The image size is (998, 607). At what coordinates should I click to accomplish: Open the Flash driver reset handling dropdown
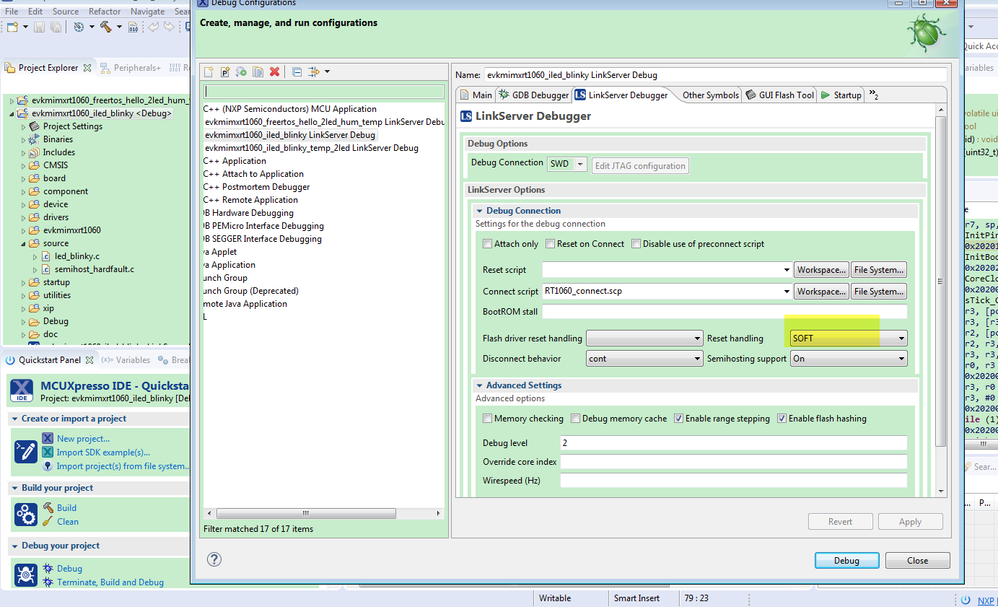click(x=644, y=338)
